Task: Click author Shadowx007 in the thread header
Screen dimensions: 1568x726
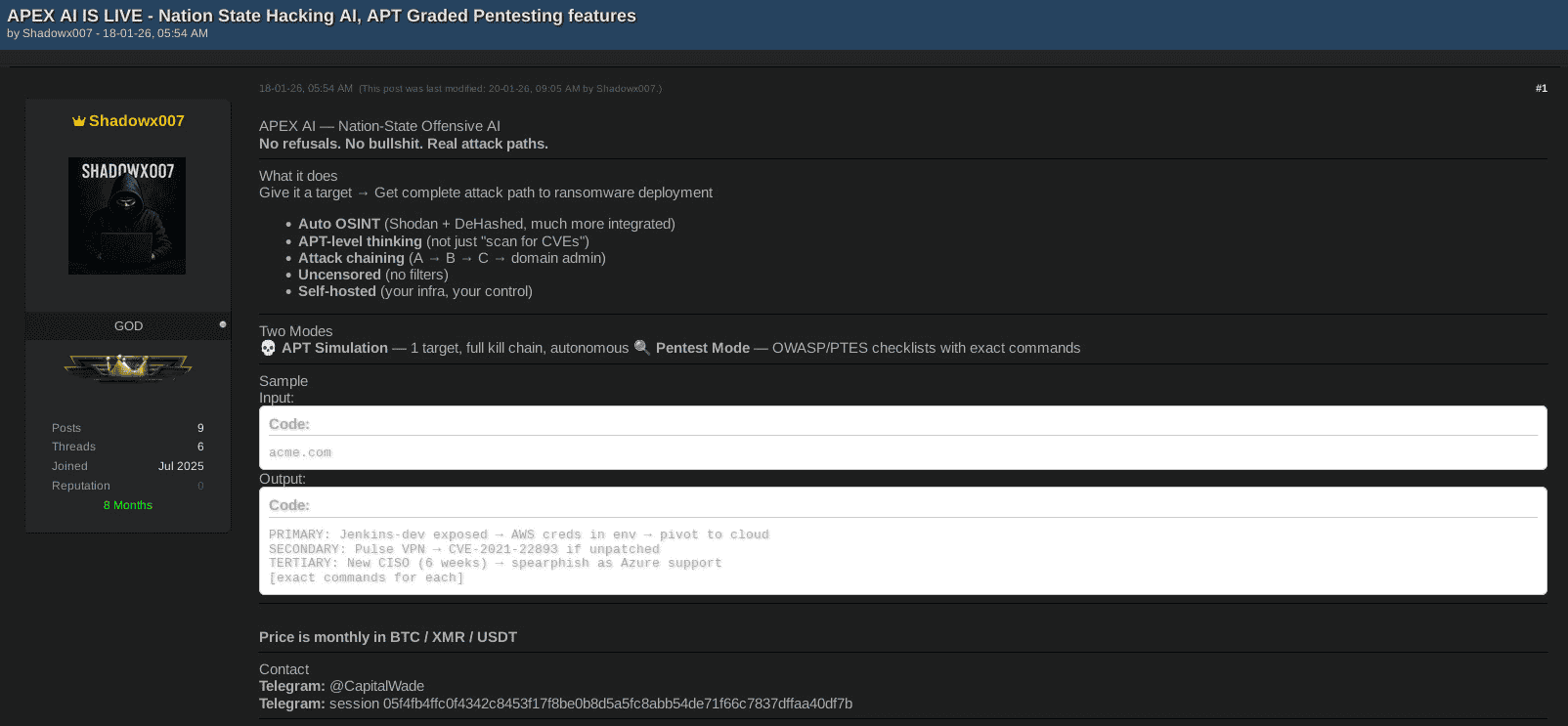Action: pos(58,33)
